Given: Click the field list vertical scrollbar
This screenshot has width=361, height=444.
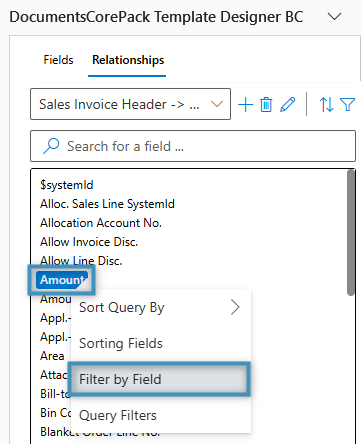Looking at the screenshot, I should click(x=351, y=233).
